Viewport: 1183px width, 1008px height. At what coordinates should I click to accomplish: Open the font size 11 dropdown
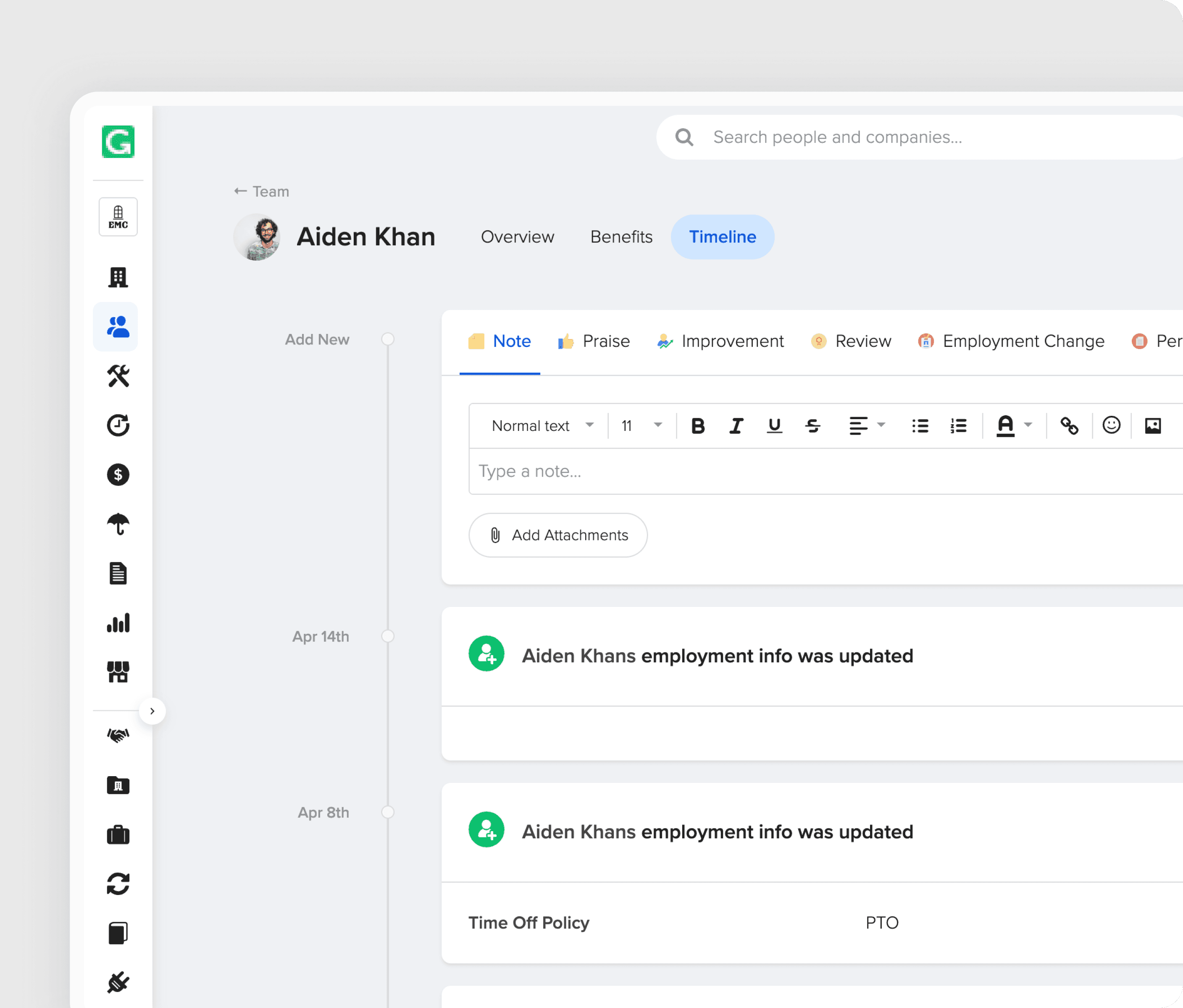pos(641,426)
